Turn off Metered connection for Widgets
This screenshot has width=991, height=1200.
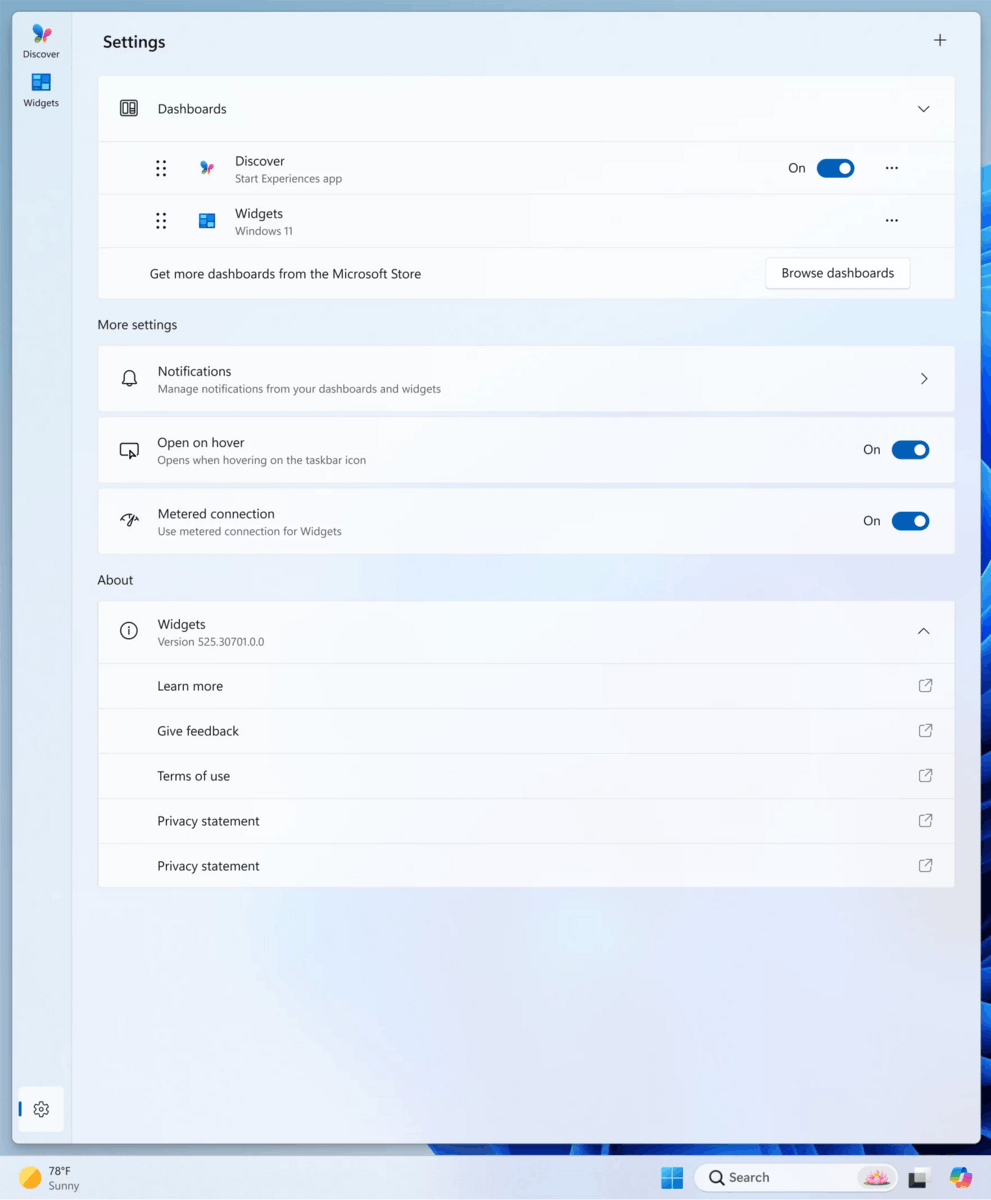pyautogui.click(x=910, y=520)
